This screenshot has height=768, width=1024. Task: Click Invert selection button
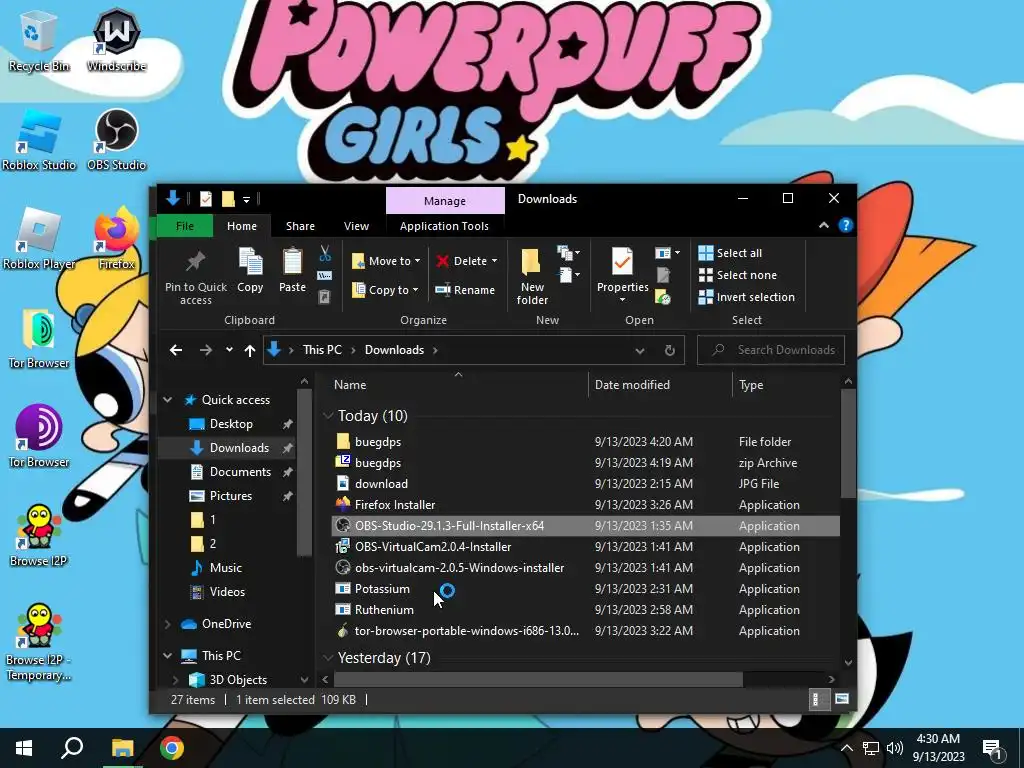tap(746, 297)
